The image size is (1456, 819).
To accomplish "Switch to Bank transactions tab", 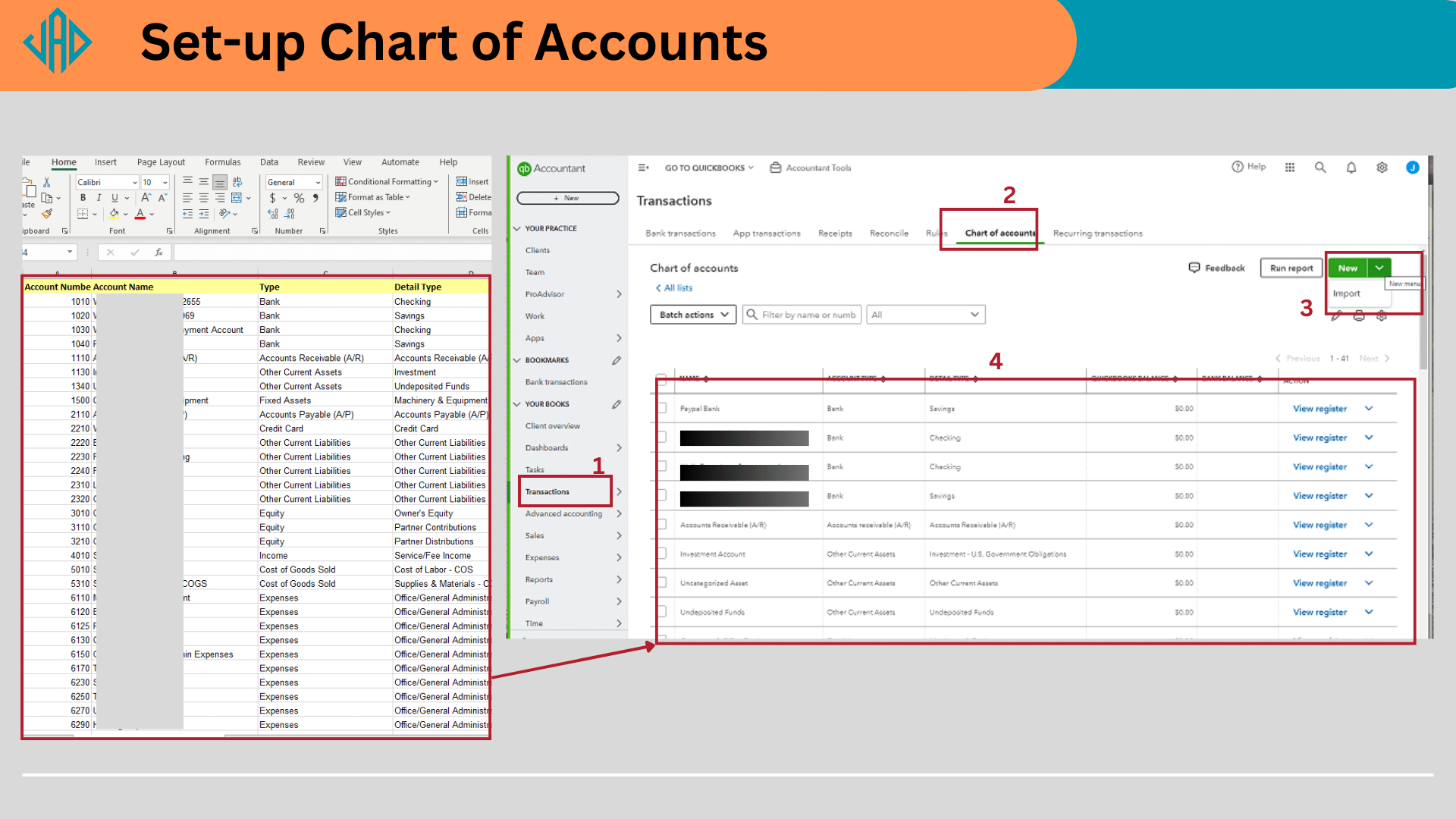I will [x=680, y=234].
